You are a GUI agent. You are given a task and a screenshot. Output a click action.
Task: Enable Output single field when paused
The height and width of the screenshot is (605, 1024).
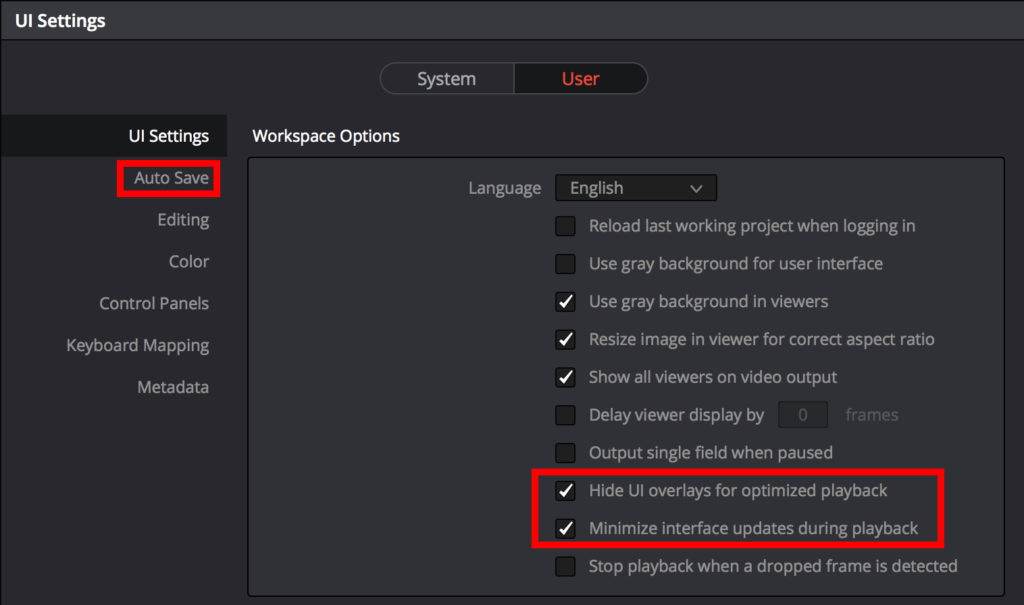(566, 453)
